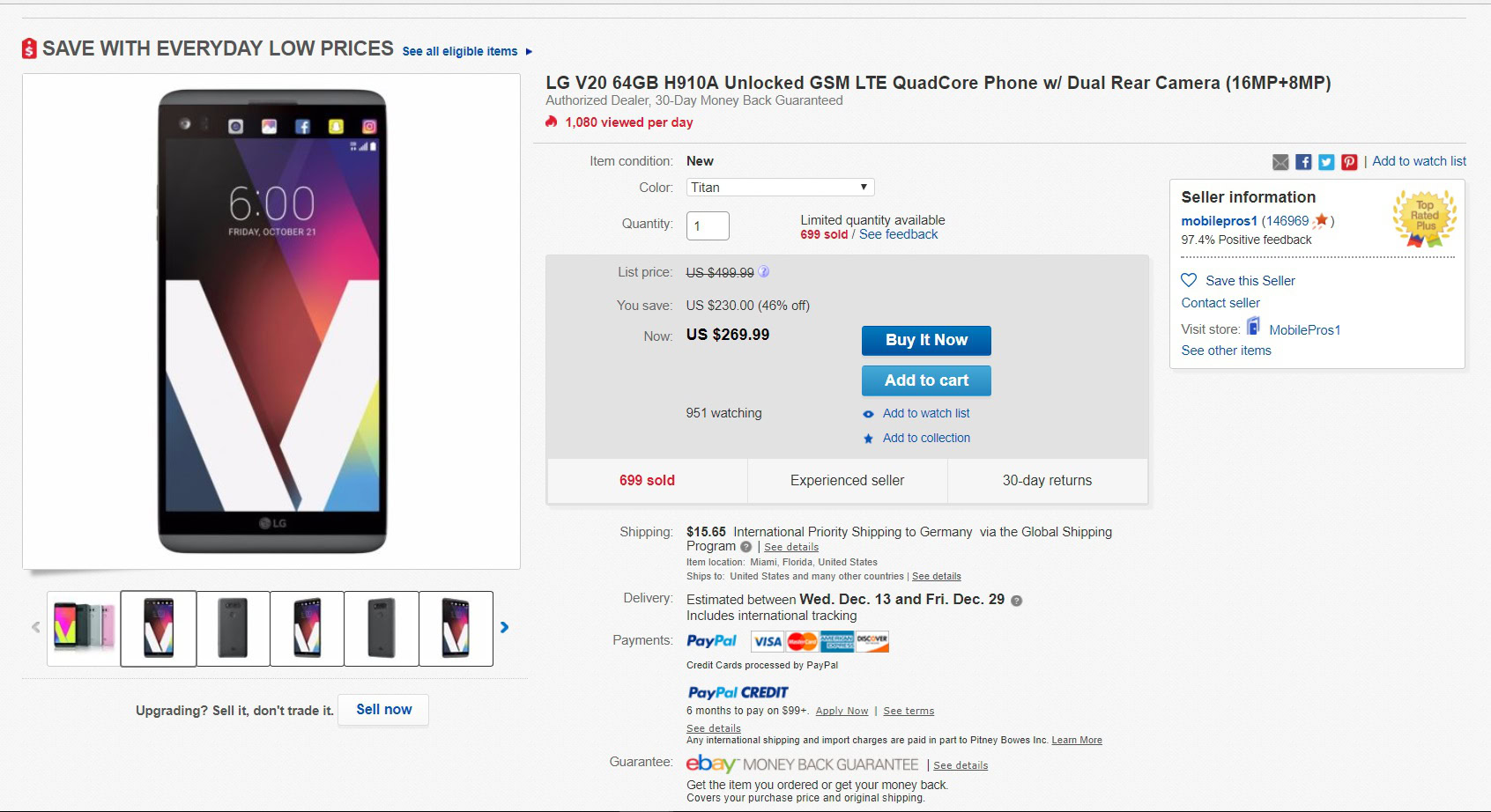Click the heart icon to save seller
Viewport: 1491px width, 812px height.
[x=1189, y=280]
